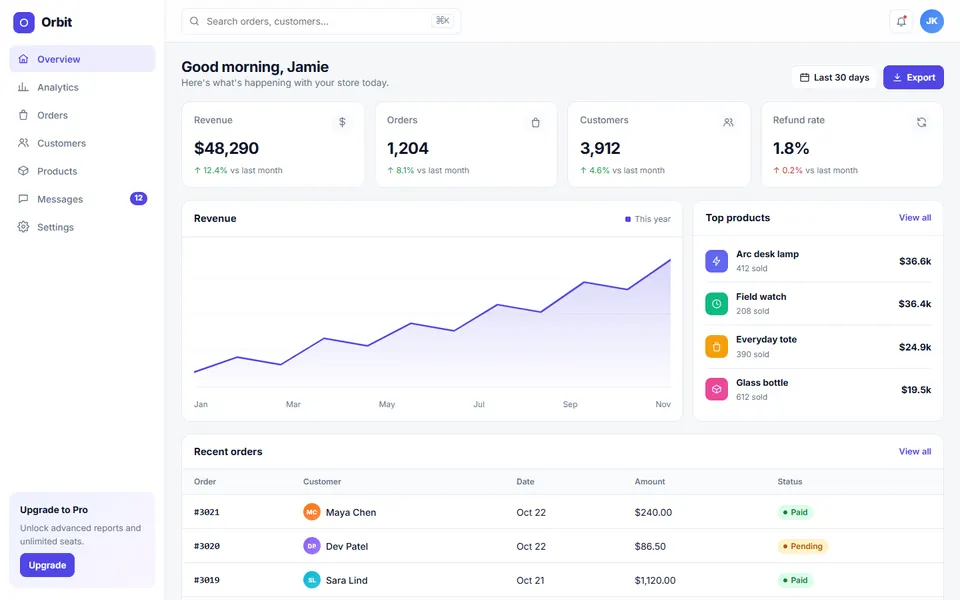Go to Overview in sidebar

[x=82, y=59]
